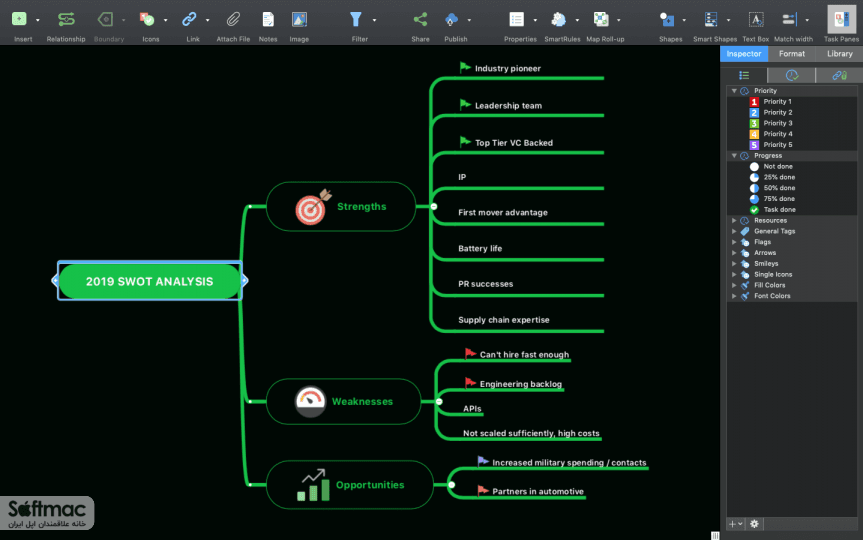Switch to the Inspector tab
The height and width of the screenshot is (540, 863).
(x=744, y=54)
